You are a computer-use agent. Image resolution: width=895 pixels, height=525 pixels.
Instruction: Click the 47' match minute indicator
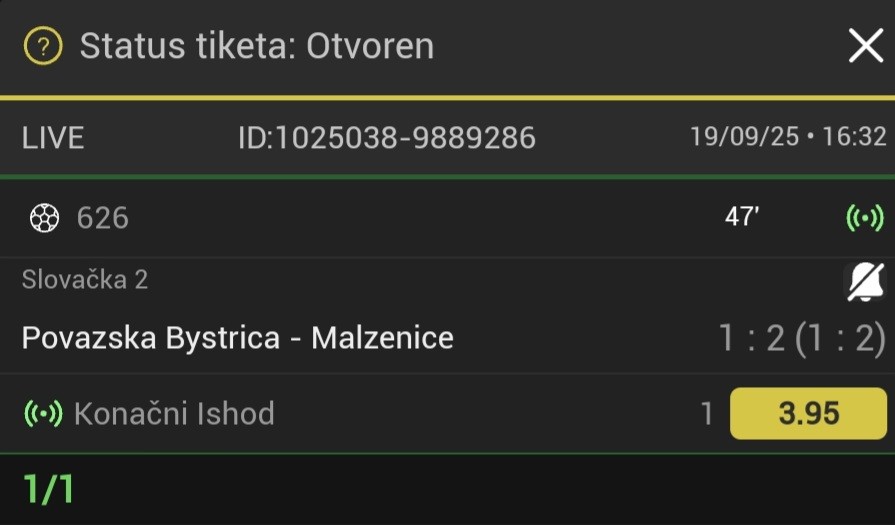click(742, 218)
